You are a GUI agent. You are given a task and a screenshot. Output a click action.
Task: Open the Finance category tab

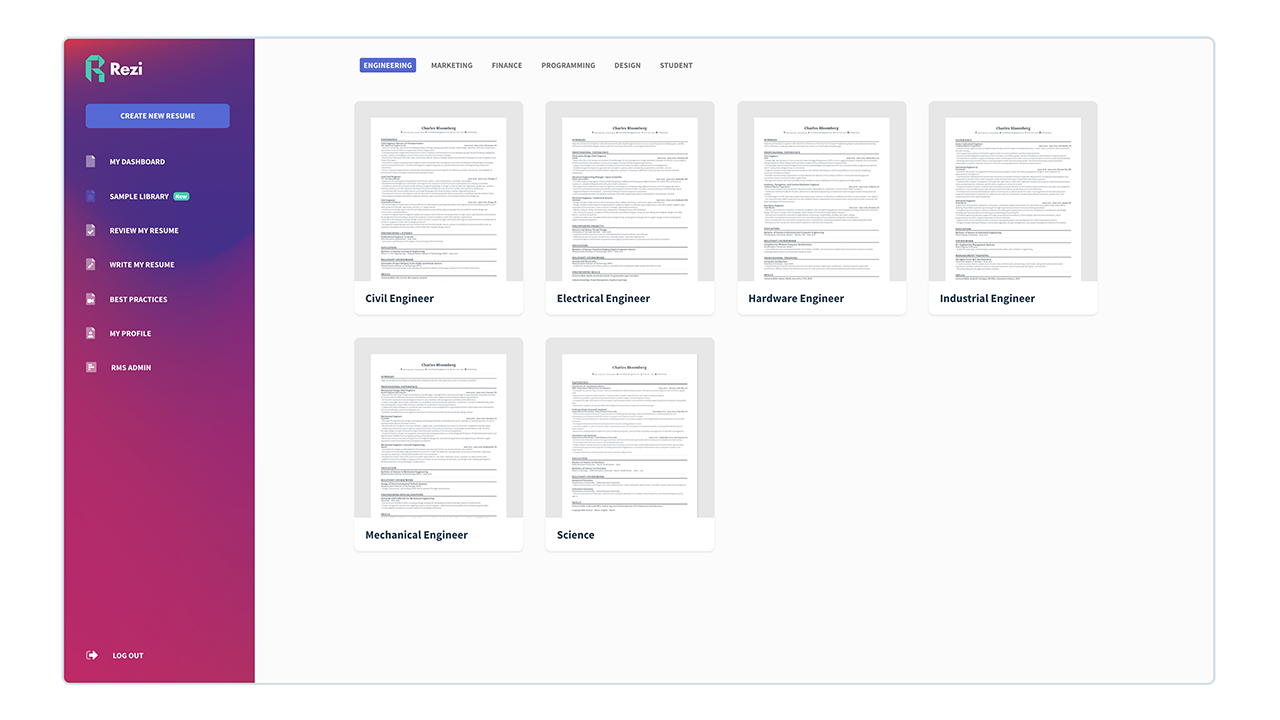(x=507, y=66)
